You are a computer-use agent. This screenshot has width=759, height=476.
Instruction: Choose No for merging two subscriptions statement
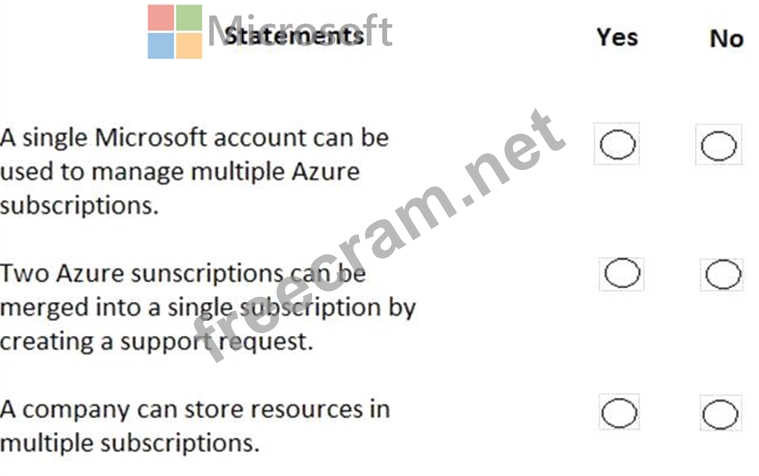tap(721, 274)
